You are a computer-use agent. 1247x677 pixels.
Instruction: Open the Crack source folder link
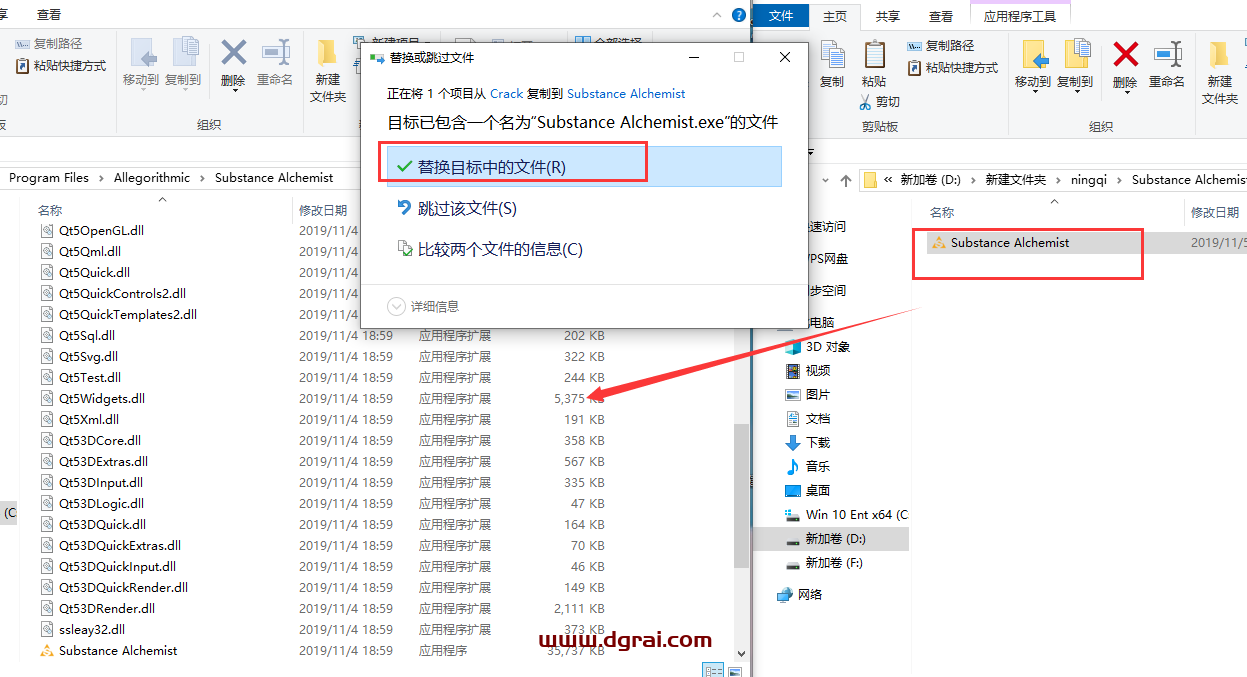point(506,93)
